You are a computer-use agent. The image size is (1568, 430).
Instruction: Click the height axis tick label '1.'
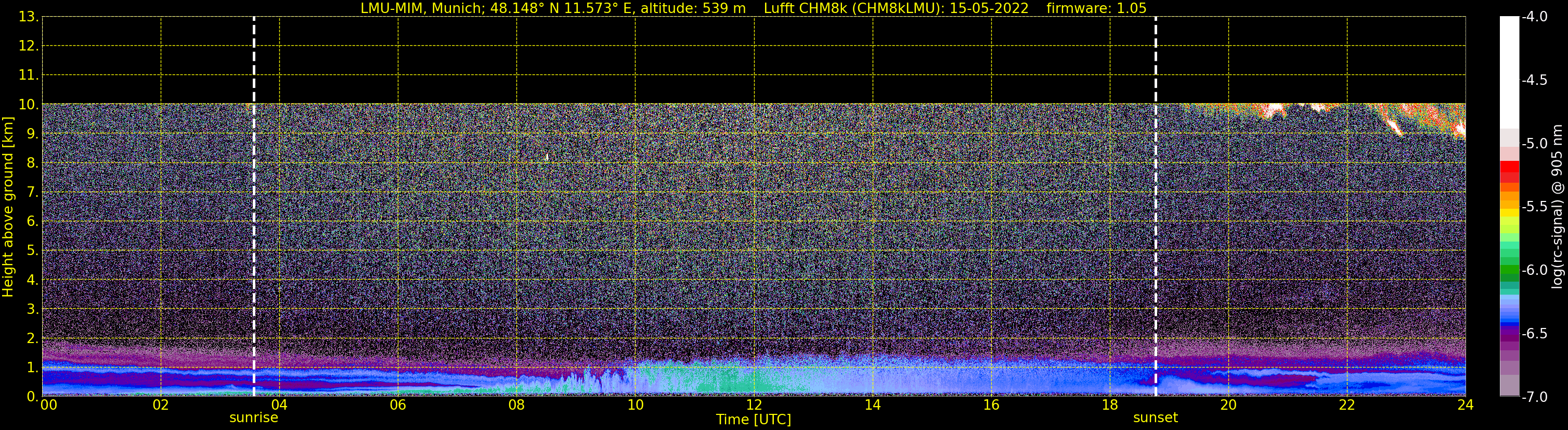(x=32, y=367)
